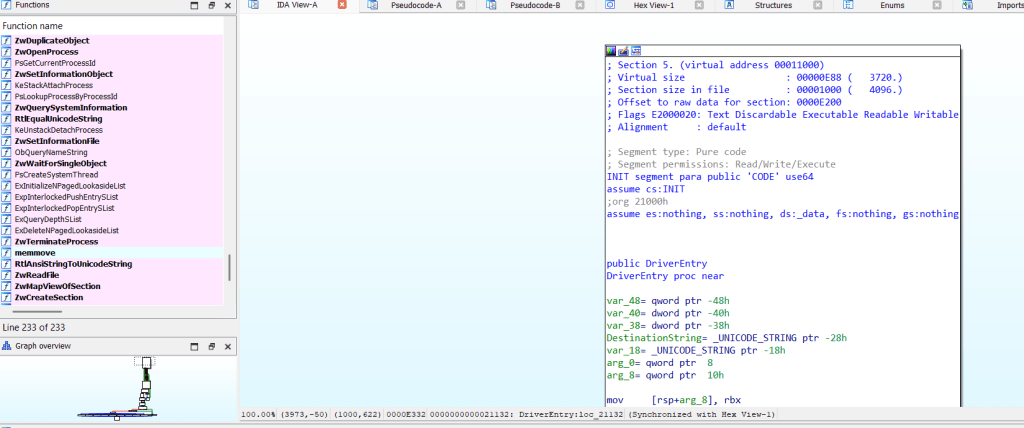Click the third icon in graph node header
This screenshot has width=1024, height=428.
tap(635, 50)
